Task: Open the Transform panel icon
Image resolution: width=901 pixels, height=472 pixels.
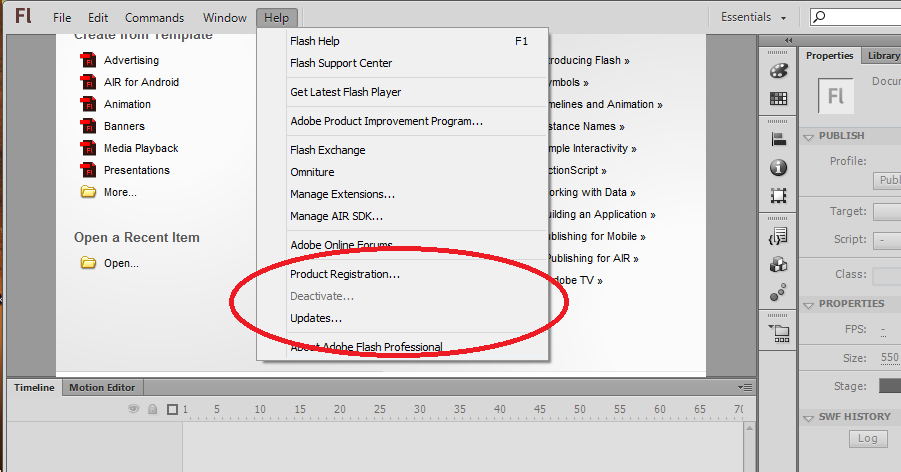Action: tap(779, 195)
